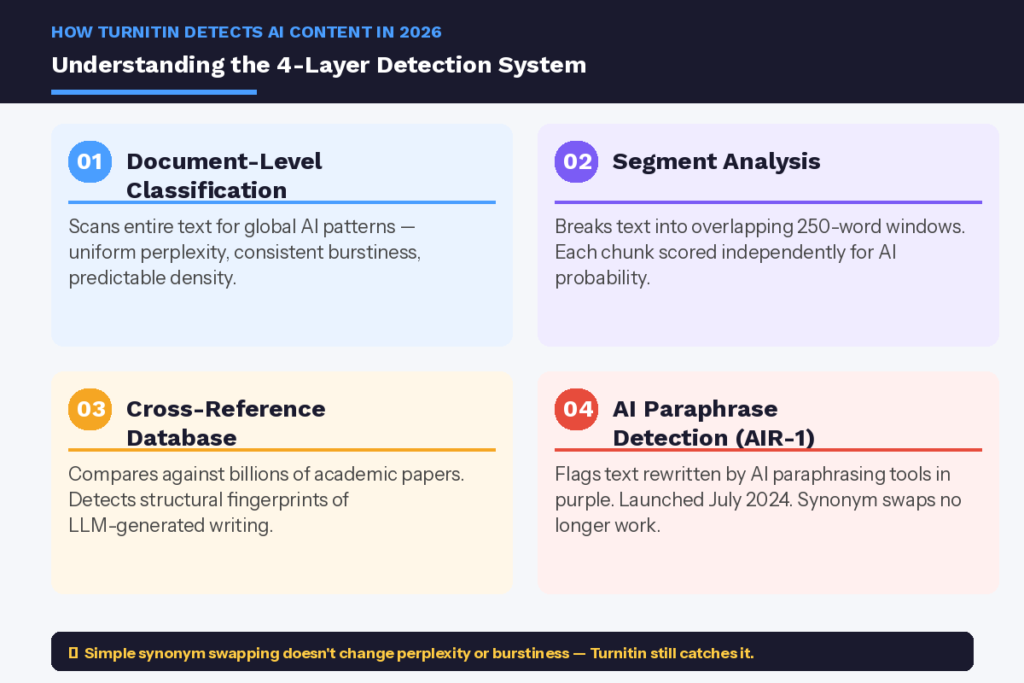Click the 'Scans entire text for global AI patterns' description
This screenshot has width=1024, height=683.
tap(244, 252)
